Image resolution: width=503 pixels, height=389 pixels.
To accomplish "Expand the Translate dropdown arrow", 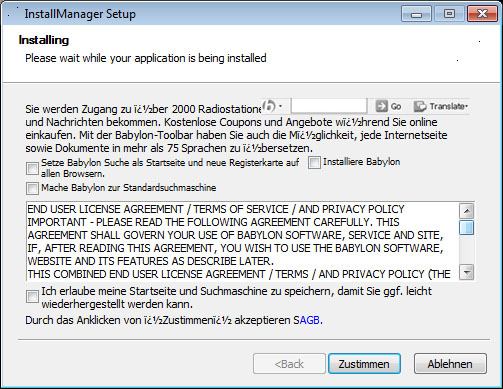I will point(467,107).
